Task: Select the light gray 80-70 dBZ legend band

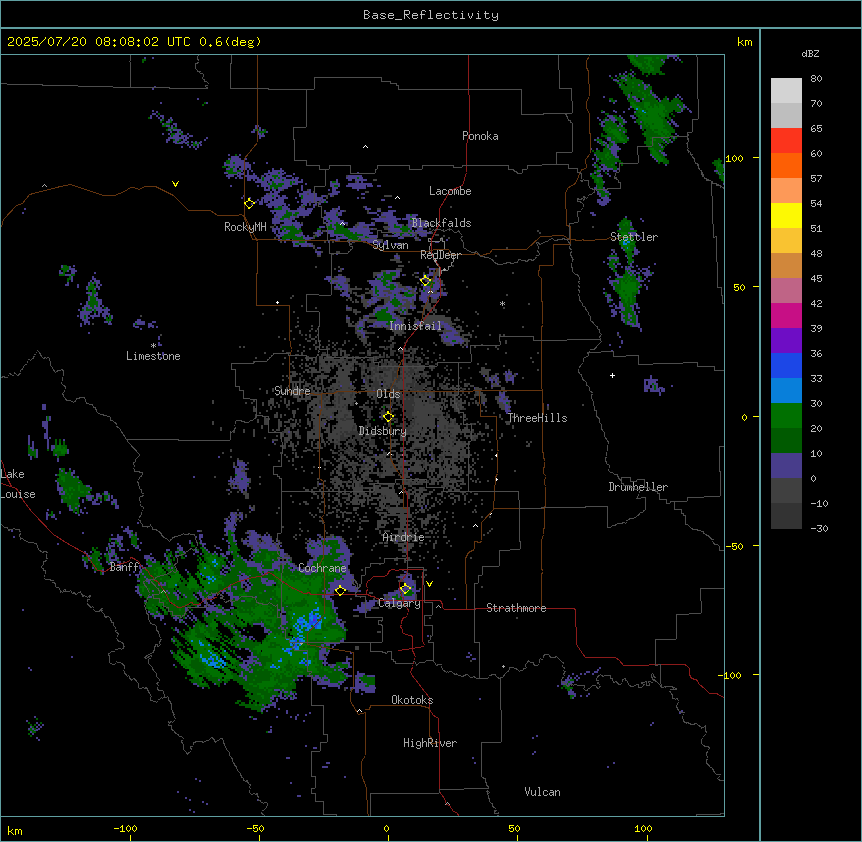Action: 786,91
